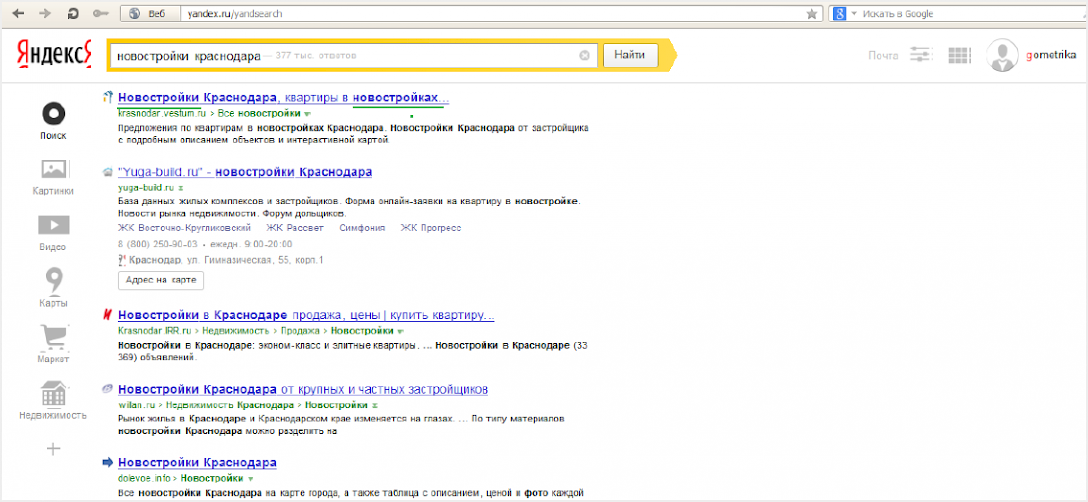Switch to 'Недвижимость' real estate search

coord(53,401)
